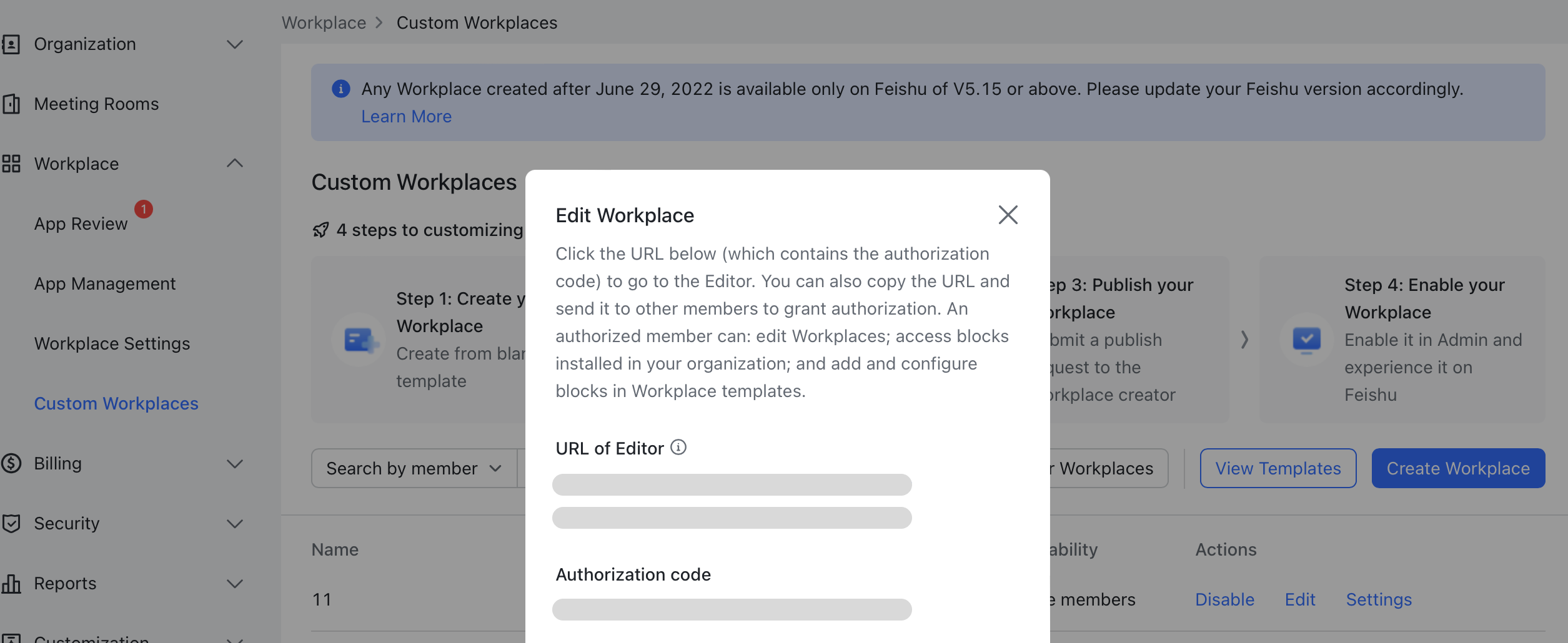Image resolution: width=1568 pixels, height=643 pixels.
Task: Click the Organization sidebar icon
Action: [x=12, y=44]
